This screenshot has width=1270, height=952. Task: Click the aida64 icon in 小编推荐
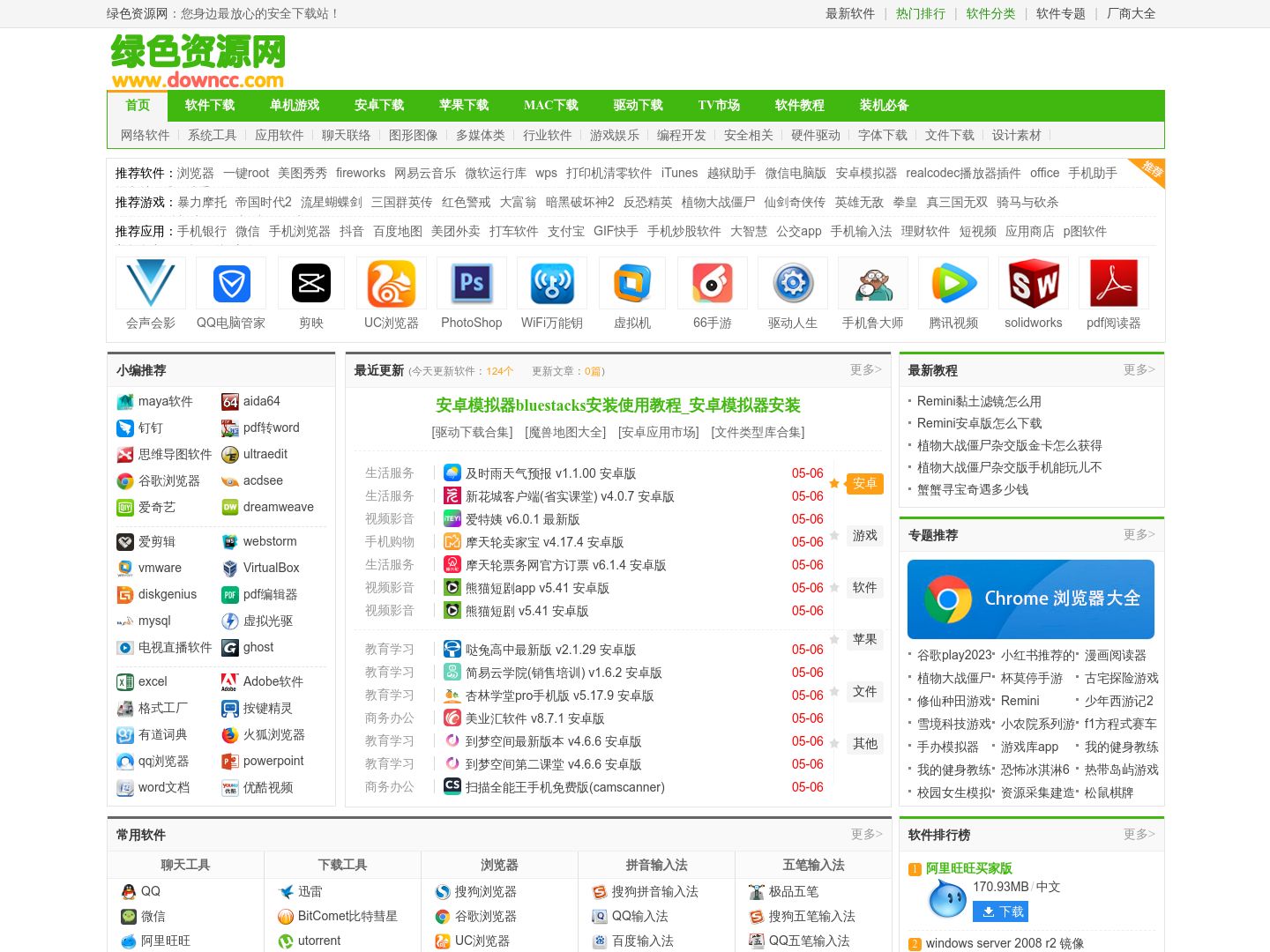(230, 402)
